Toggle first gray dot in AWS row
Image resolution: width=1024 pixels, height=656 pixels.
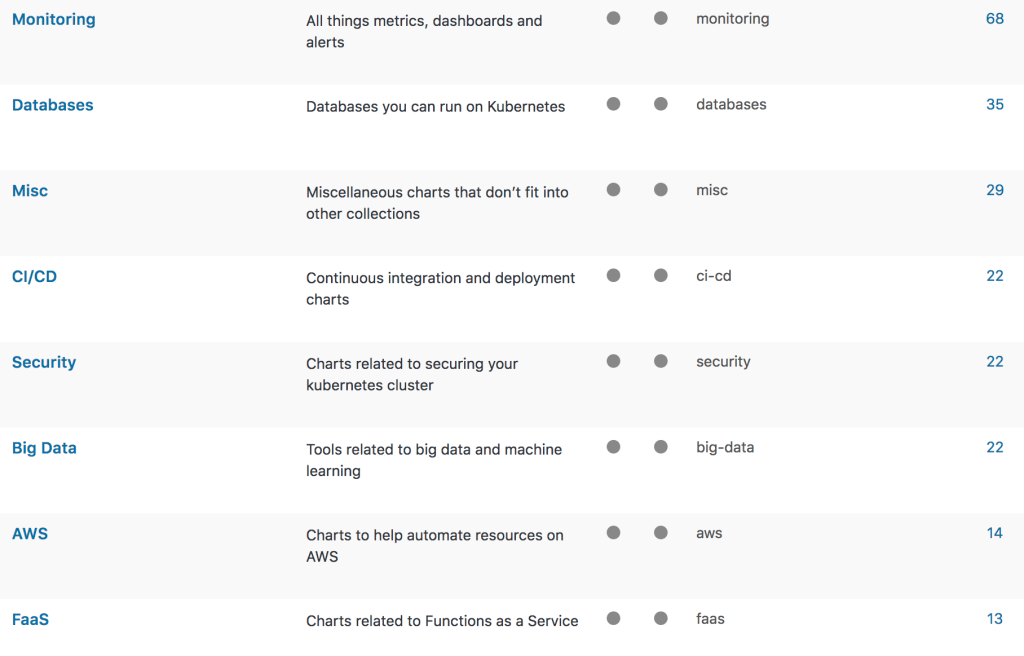pos(613,533)
